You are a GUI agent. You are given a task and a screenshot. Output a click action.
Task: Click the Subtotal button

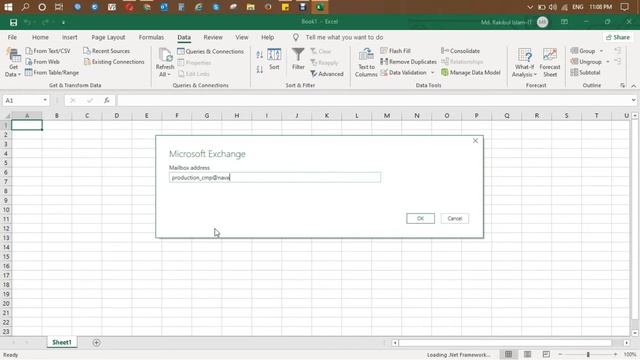[585, 73]
